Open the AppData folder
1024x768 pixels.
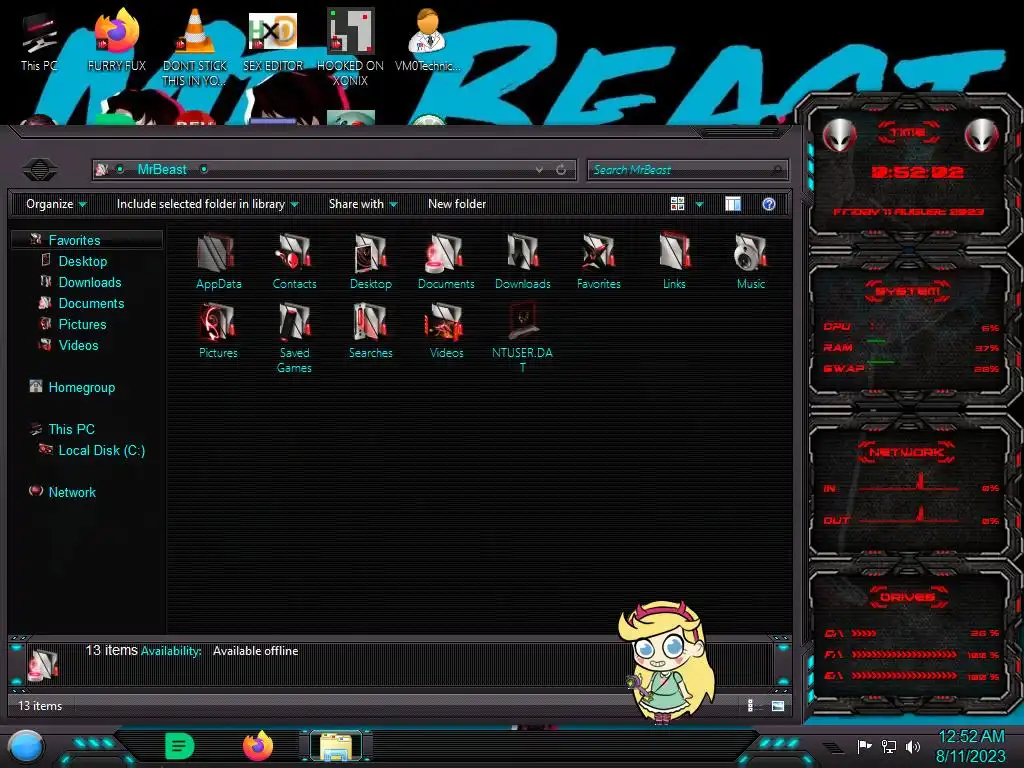(218, 261)
